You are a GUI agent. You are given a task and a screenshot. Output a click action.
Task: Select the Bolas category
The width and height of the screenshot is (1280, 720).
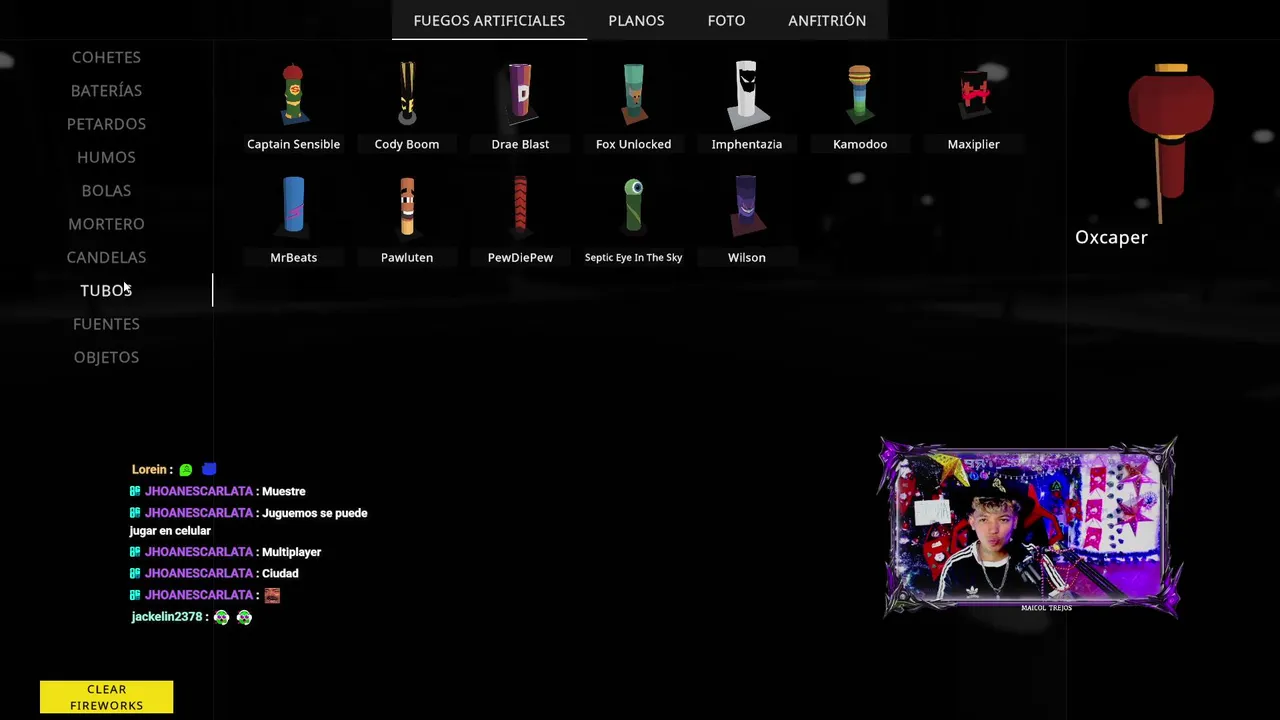click(x=106, y=190)
